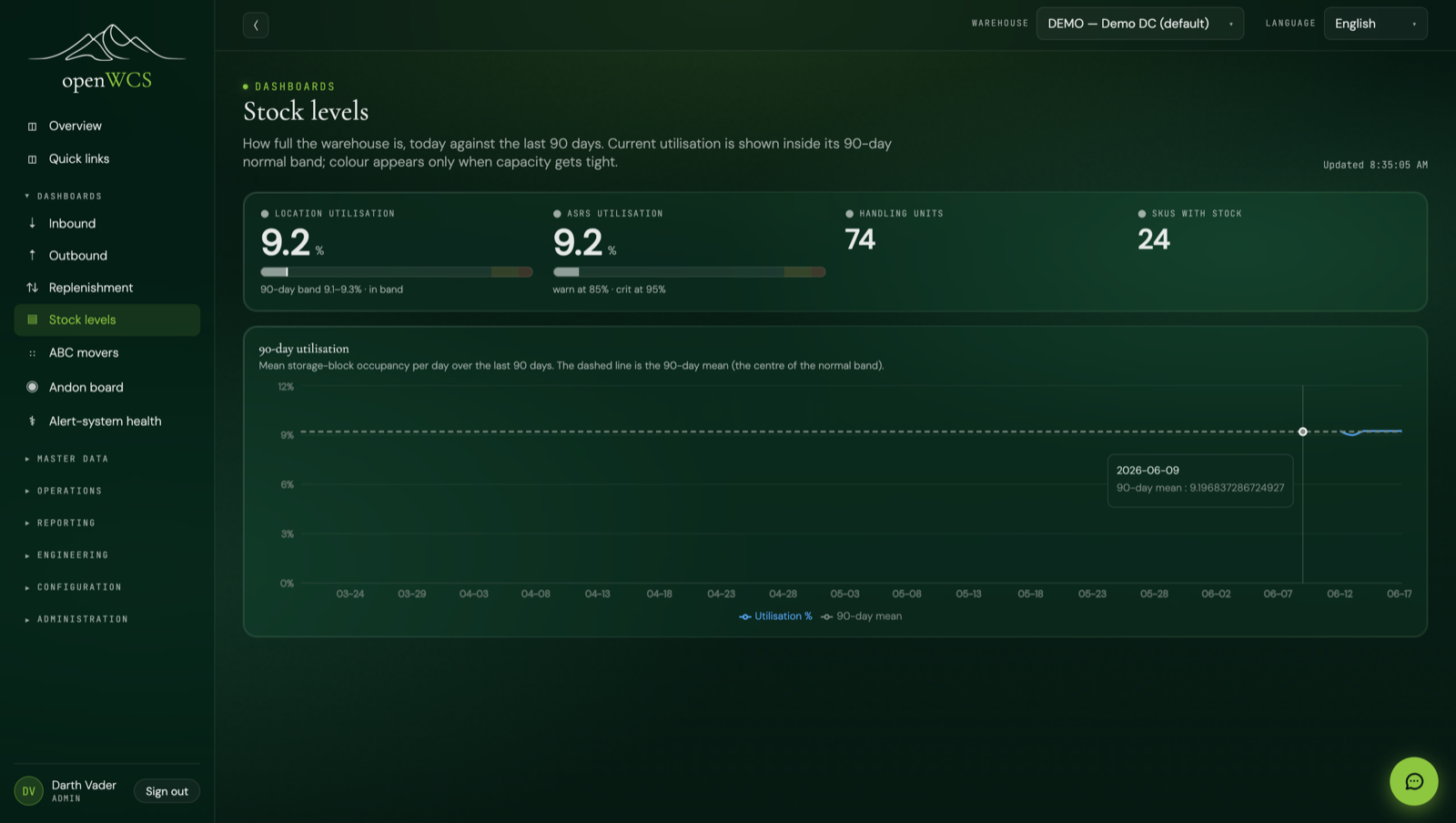
Task: Click the Sign out button
Action: [167, 791]
